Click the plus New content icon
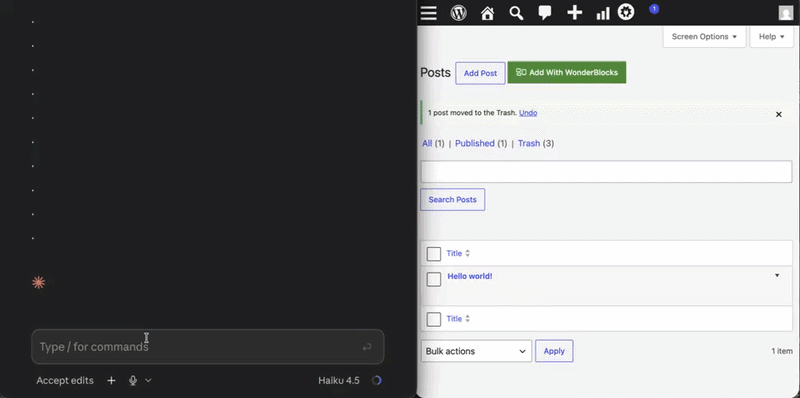800x398 pixels. pyautogui.click(x=574, y=13)
